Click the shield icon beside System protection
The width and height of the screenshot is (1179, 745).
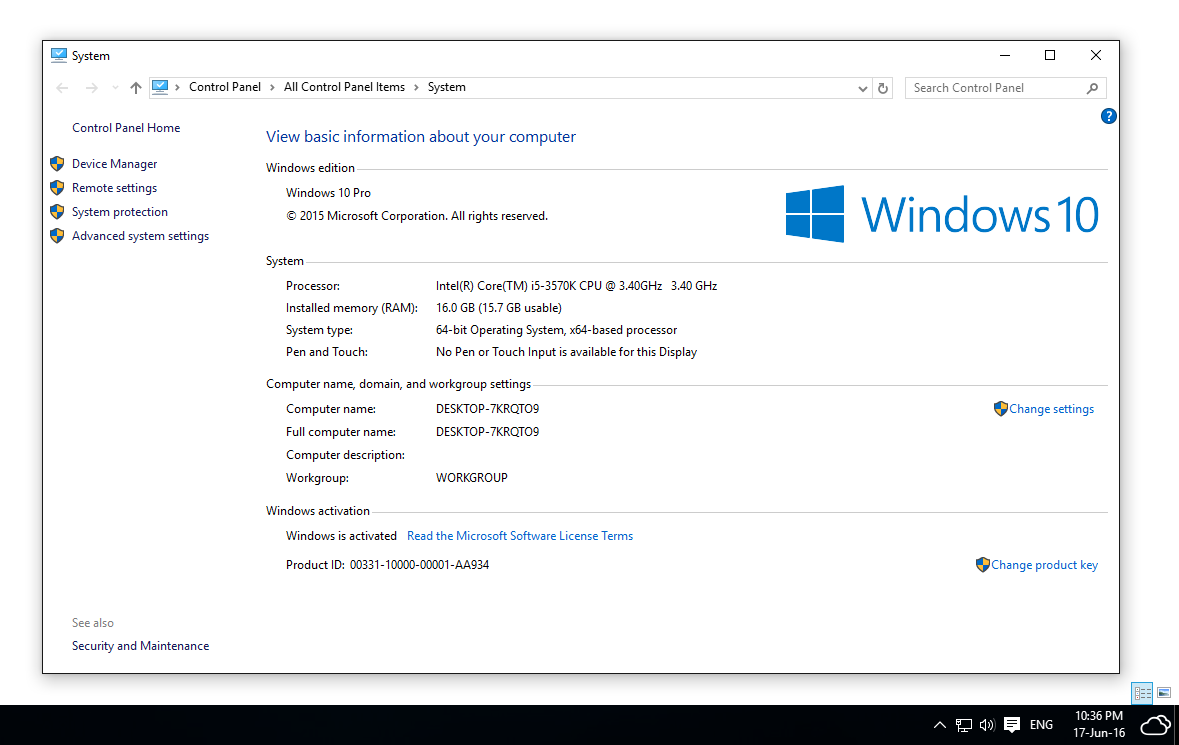coord(57,212)
